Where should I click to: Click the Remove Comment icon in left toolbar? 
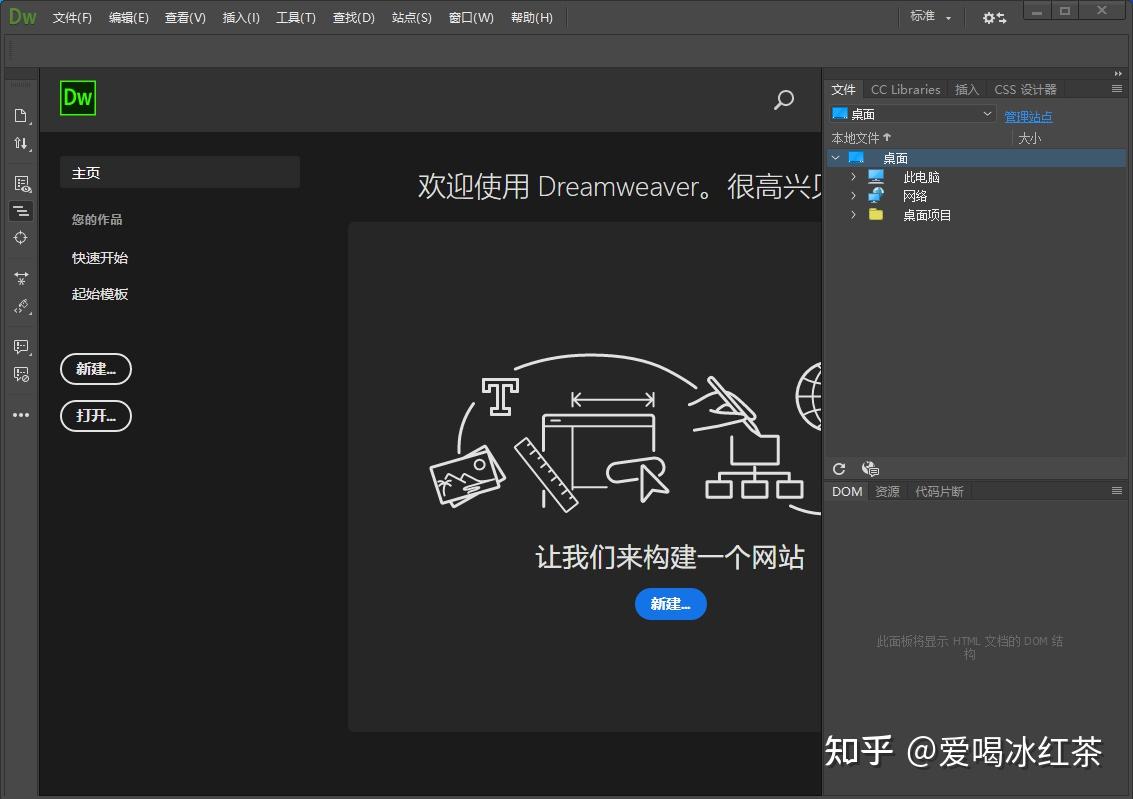[x=21, y=374]
